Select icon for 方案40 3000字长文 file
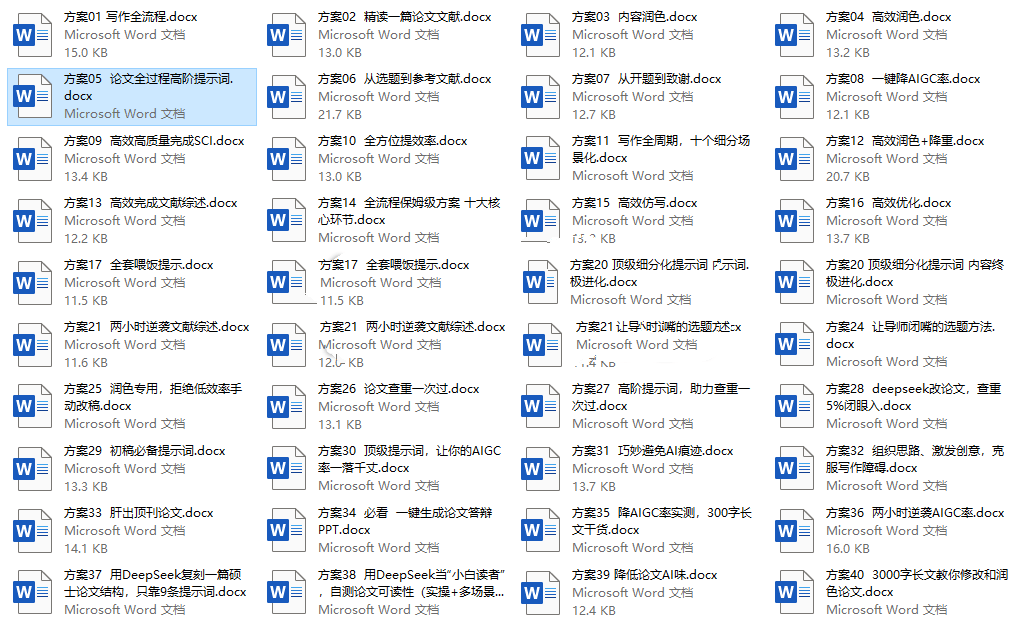The height and width of the screenshot is (628, 1014). click(795, 592)
